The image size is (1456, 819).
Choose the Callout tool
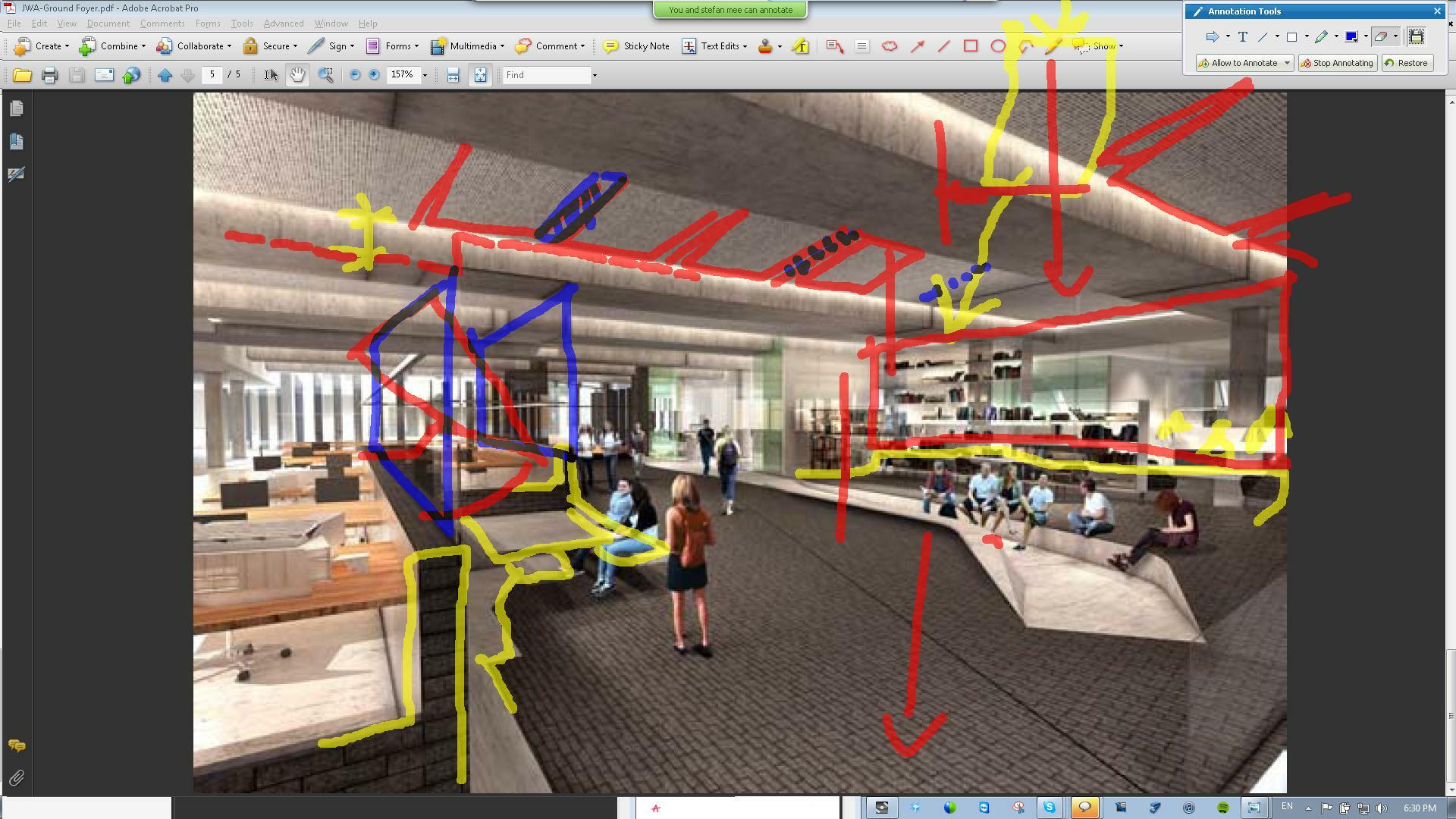[835, 46]
